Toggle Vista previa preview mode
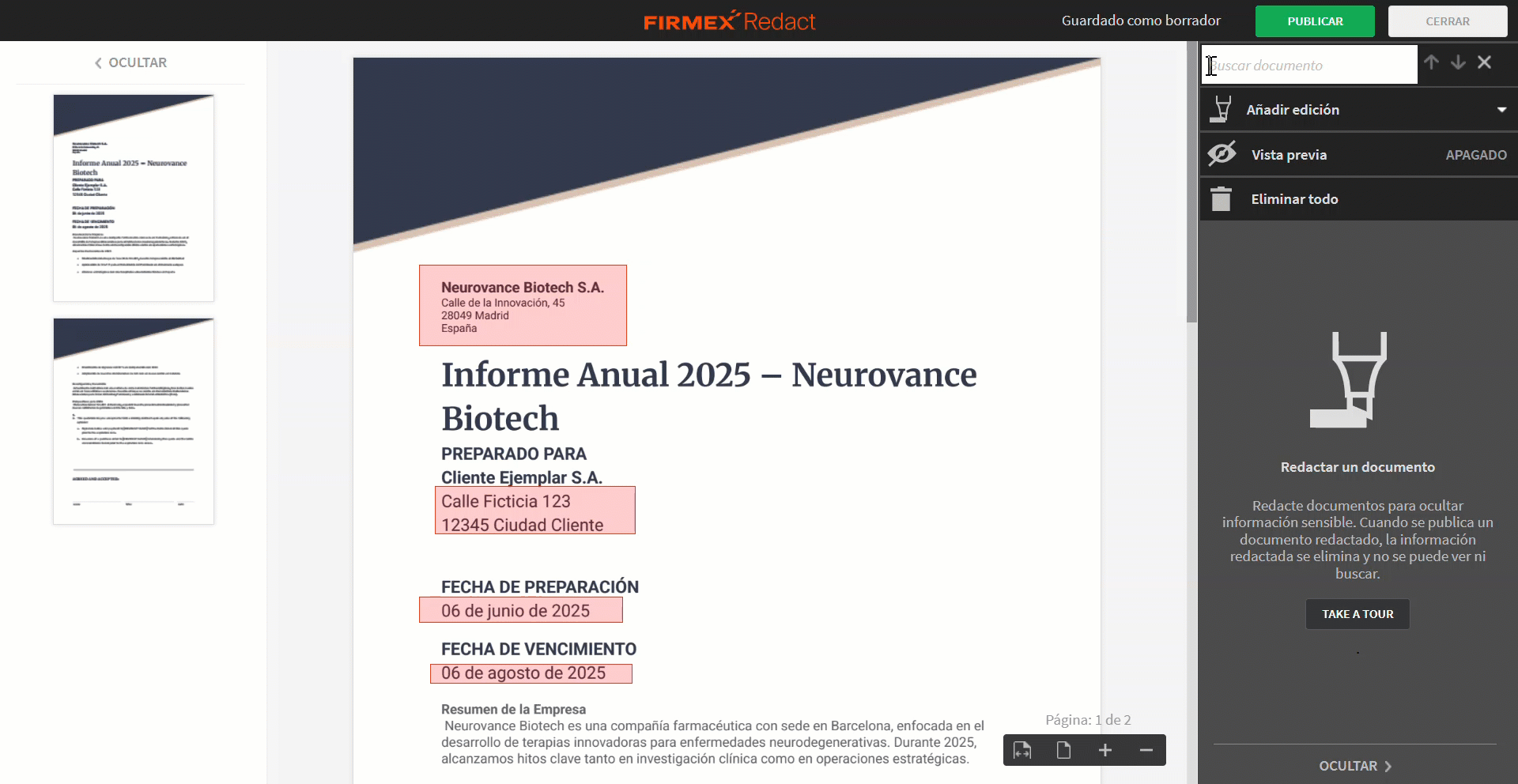Screen dimensions: 1518x784 coord(1358,155)
